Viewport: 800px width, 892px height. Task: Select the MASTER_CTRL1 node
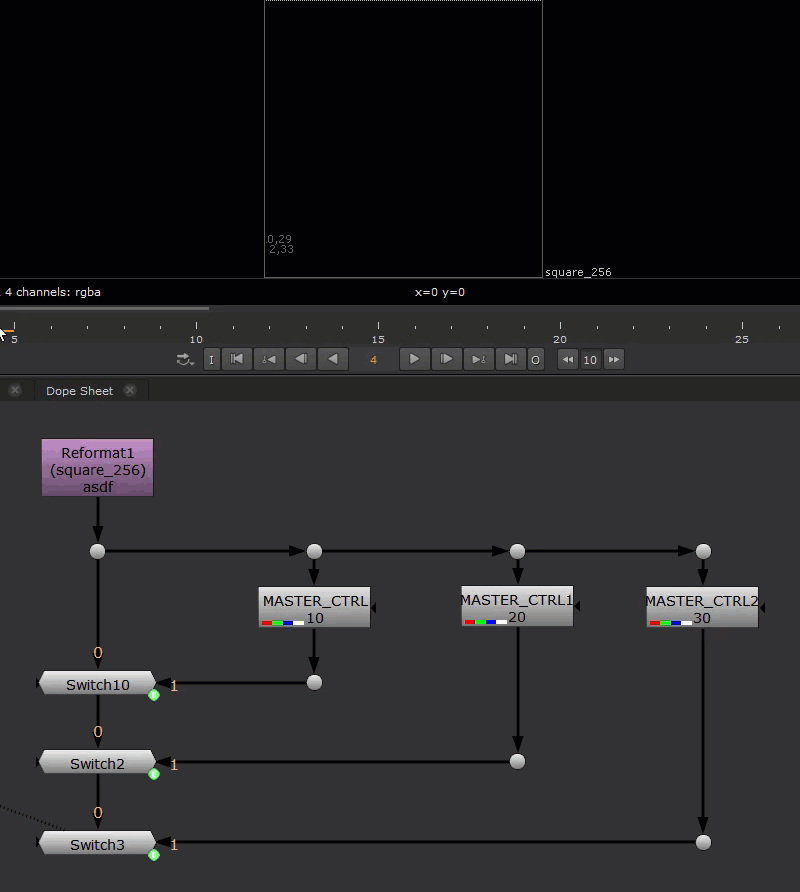point(516,607)
